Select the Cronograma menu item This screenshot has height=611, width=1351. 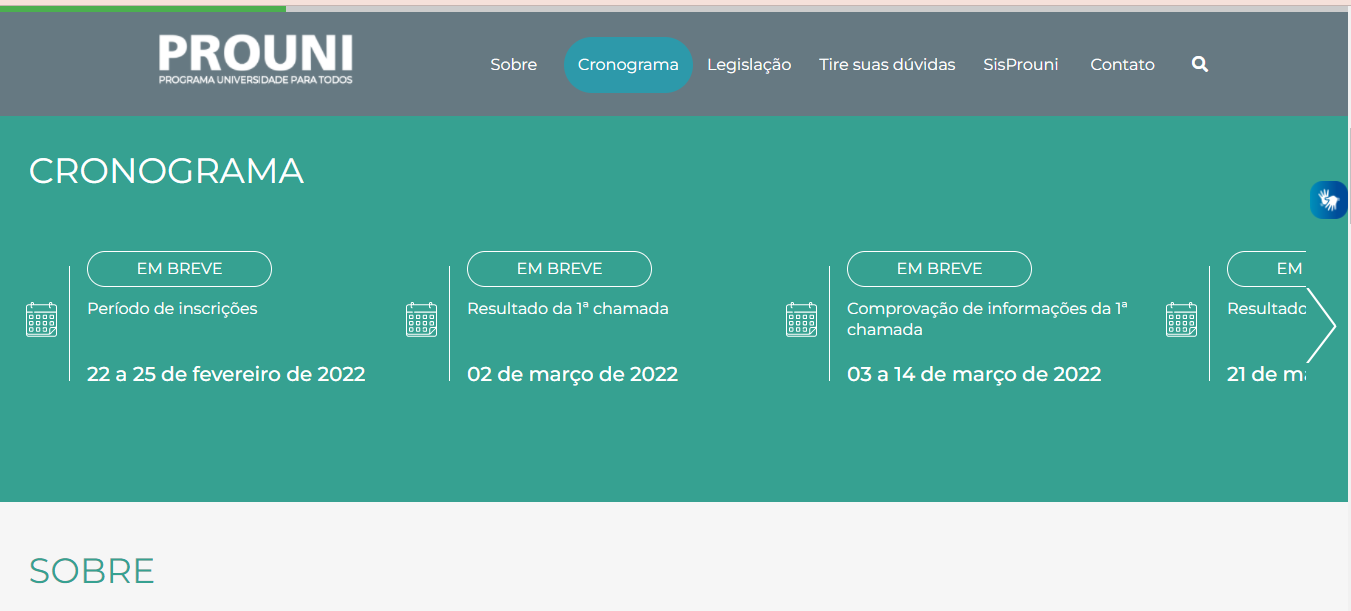pos(628,65)
